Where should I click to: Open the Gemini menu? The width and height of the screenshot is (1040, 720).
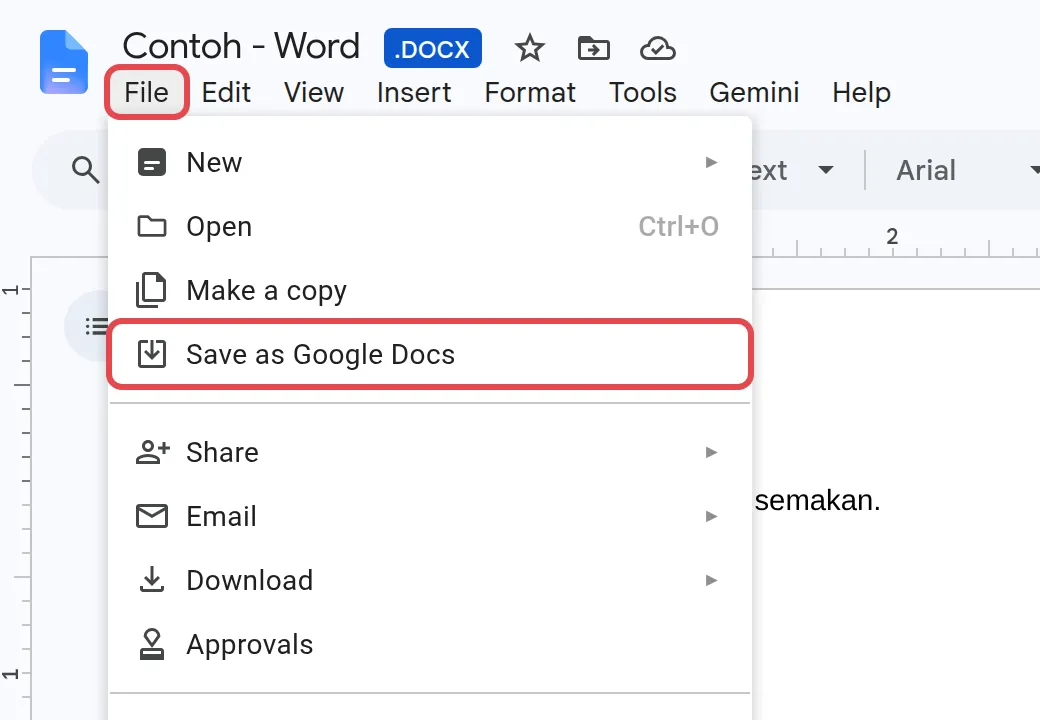[754, 92]
